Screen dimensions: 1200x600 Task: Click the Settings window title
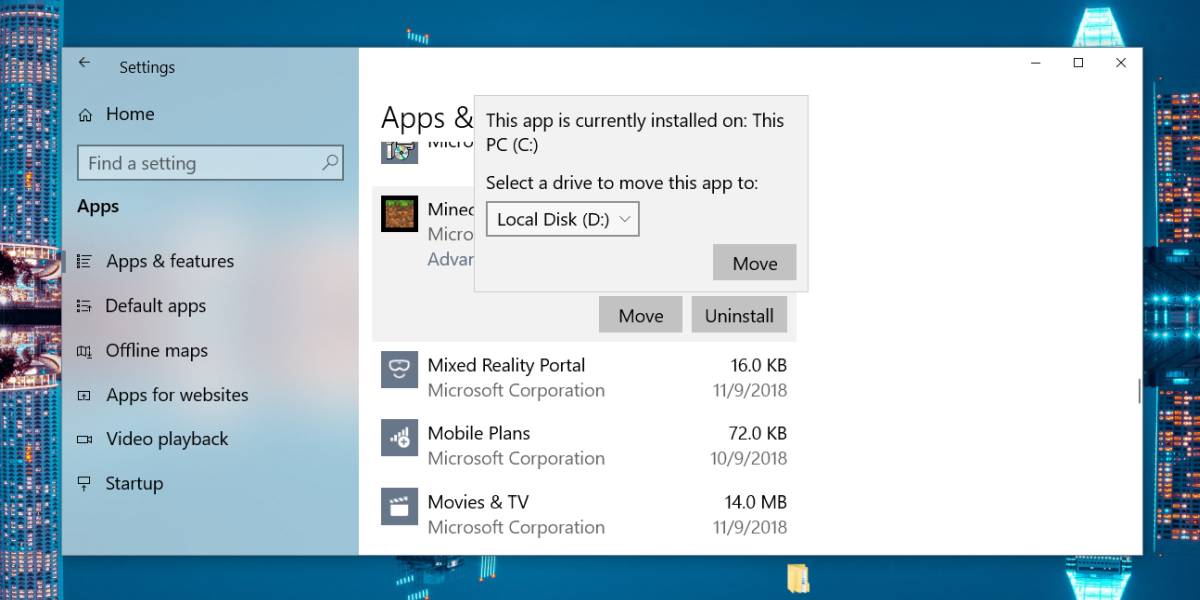147,68
